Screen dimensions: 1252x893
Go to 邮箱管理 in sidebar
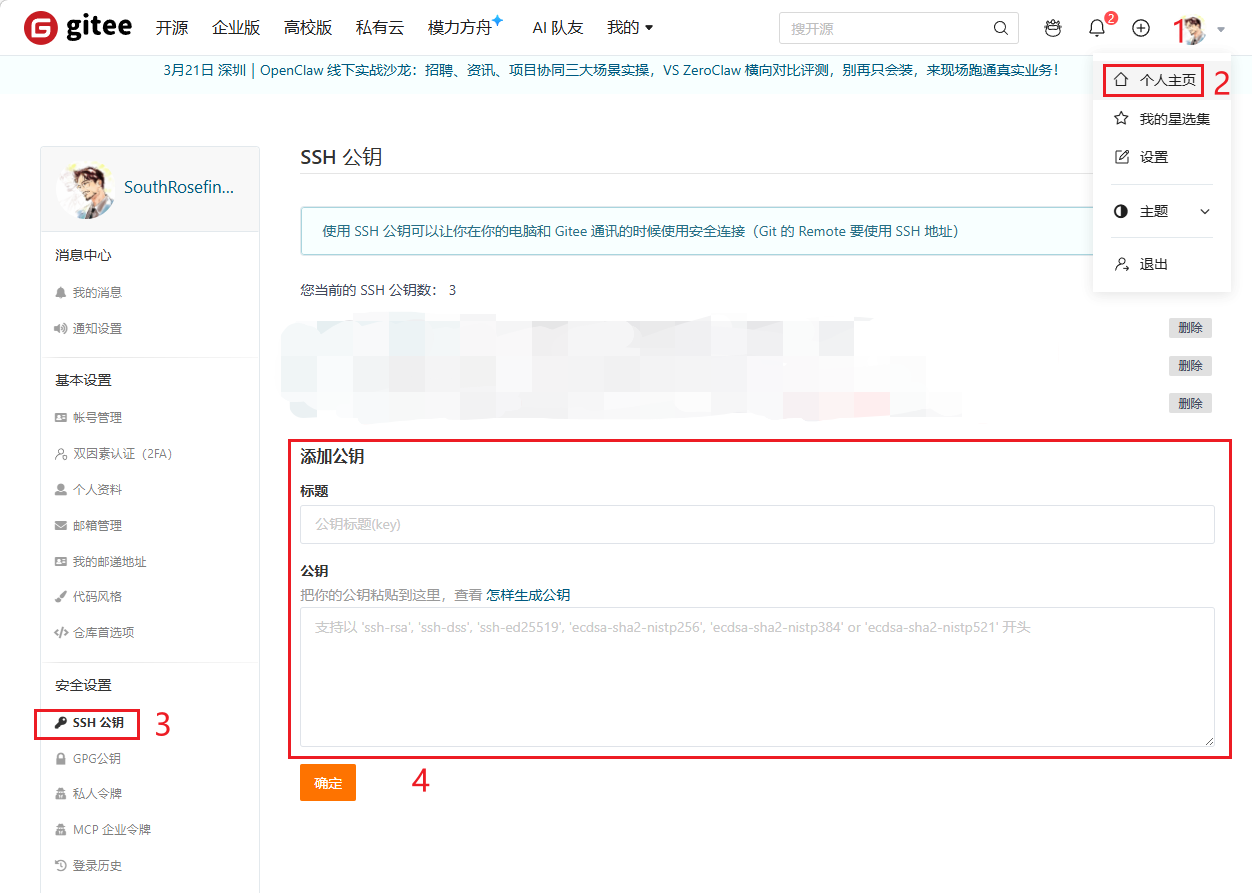tap(97, 525)
